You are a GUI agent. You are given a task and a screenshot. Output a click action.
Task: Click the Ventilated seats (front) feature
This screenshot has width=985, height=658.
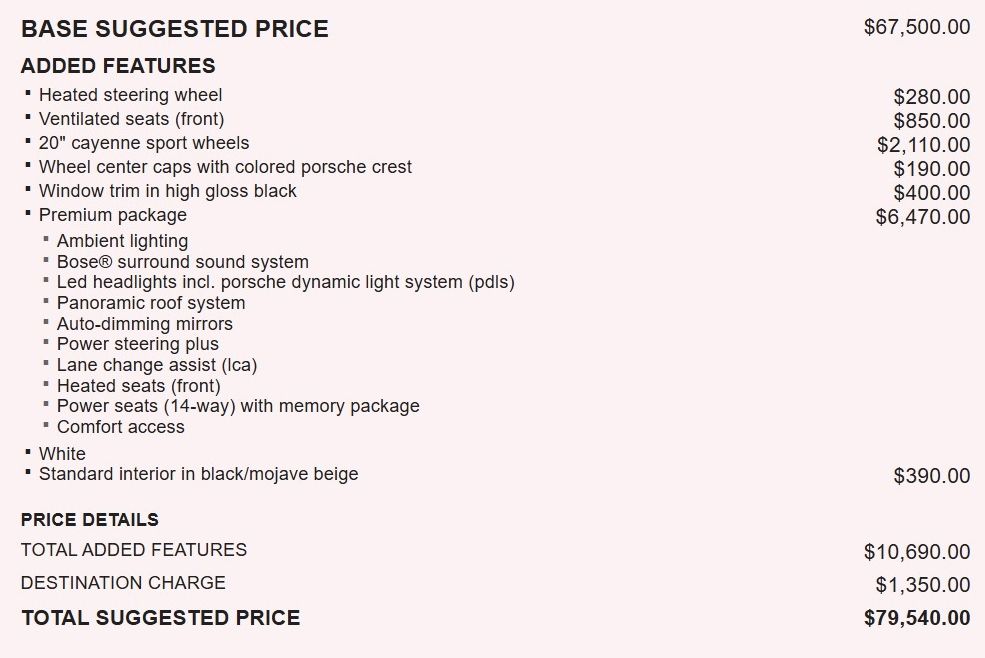[x=131, y=119]
